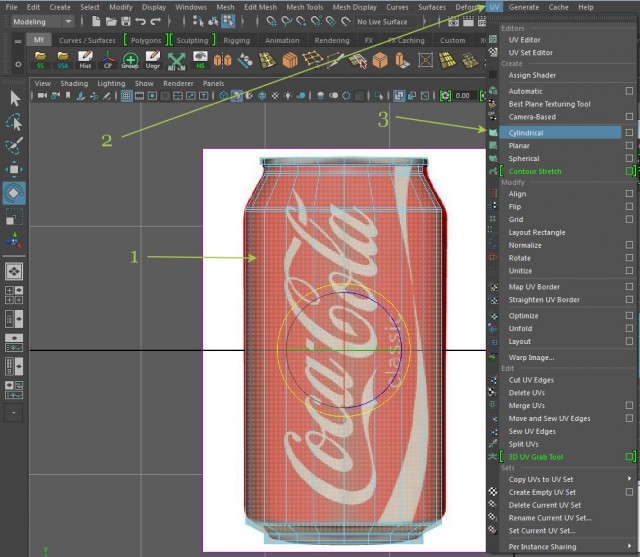This screenshot has width=640, height=557.
Task: Select the arrow Select tool
Action: click(x=15, y=98)
